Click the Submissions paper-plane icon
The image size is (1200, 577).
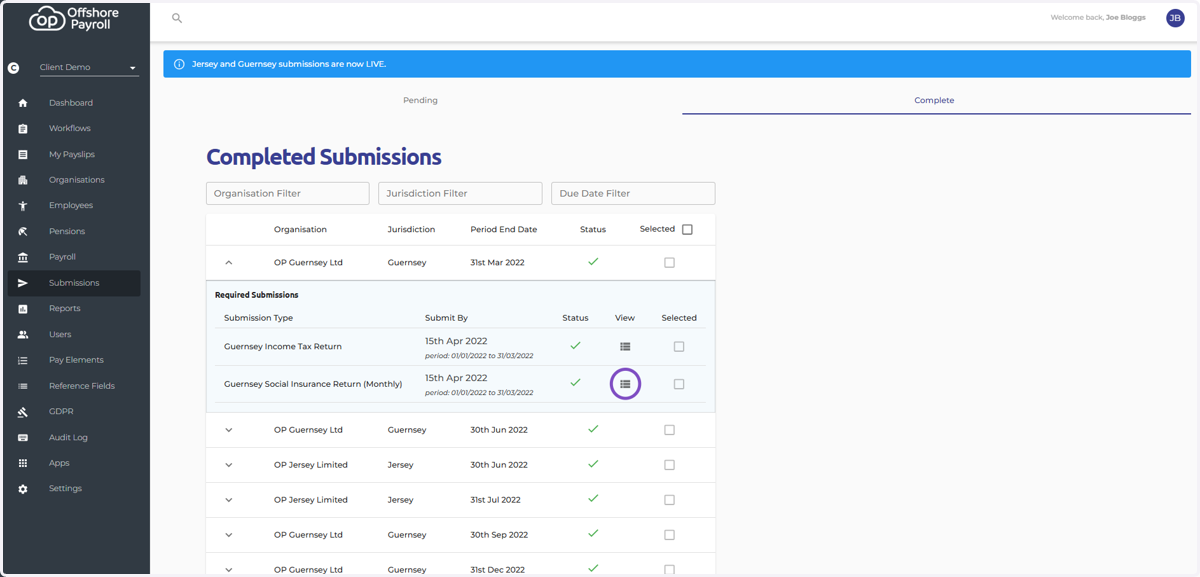click(23, 283)
